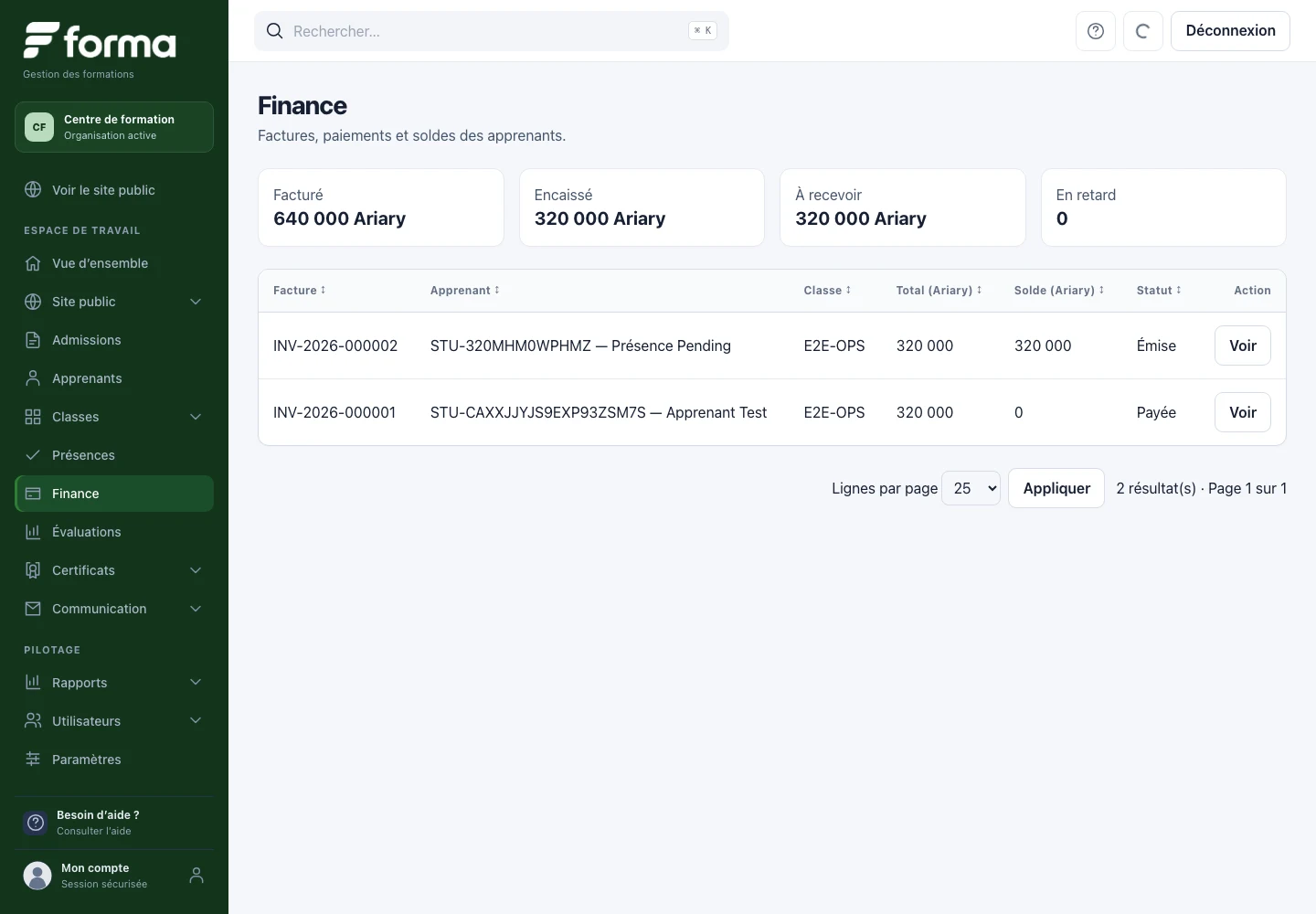Click the grid icon for Classes

pyautogui.click(x=33, y=417)
